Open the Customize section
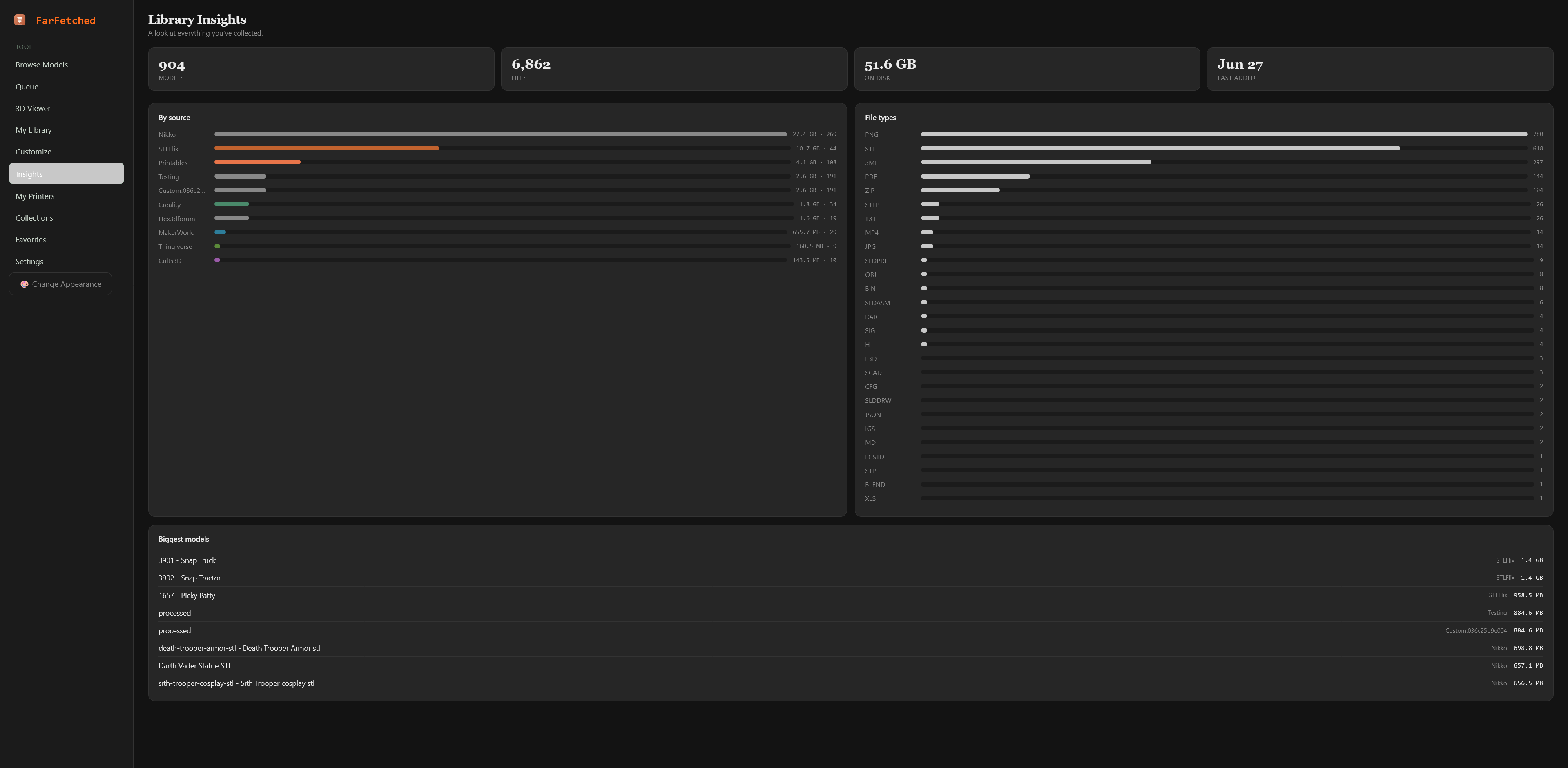 pyautogui.click(x=66, y=152)
